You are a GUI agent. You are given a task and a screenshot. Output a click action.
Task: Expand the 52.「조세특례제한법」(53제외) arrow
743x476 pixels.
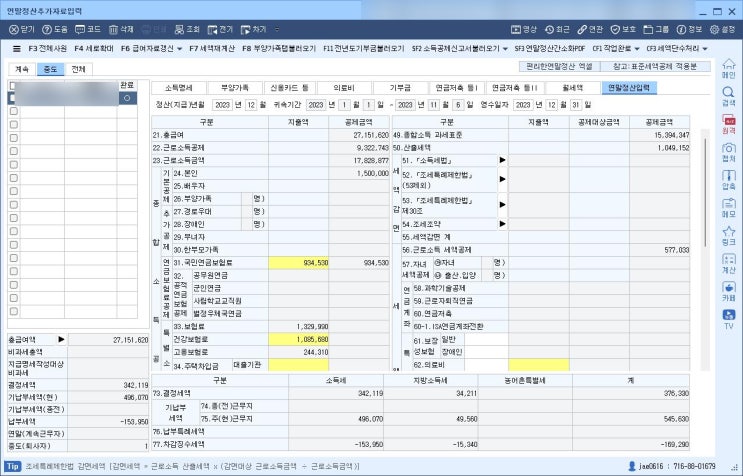[x=502, y=180]
